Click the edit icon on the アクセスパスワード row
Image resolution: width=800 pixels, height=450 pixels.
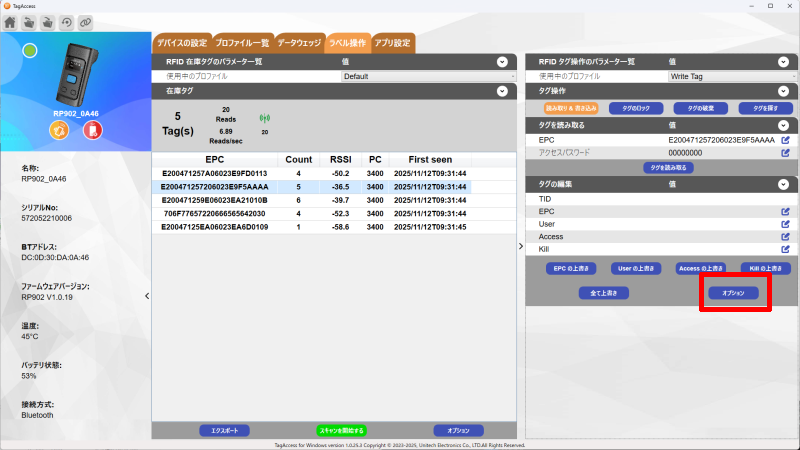(x=785, y=153)
